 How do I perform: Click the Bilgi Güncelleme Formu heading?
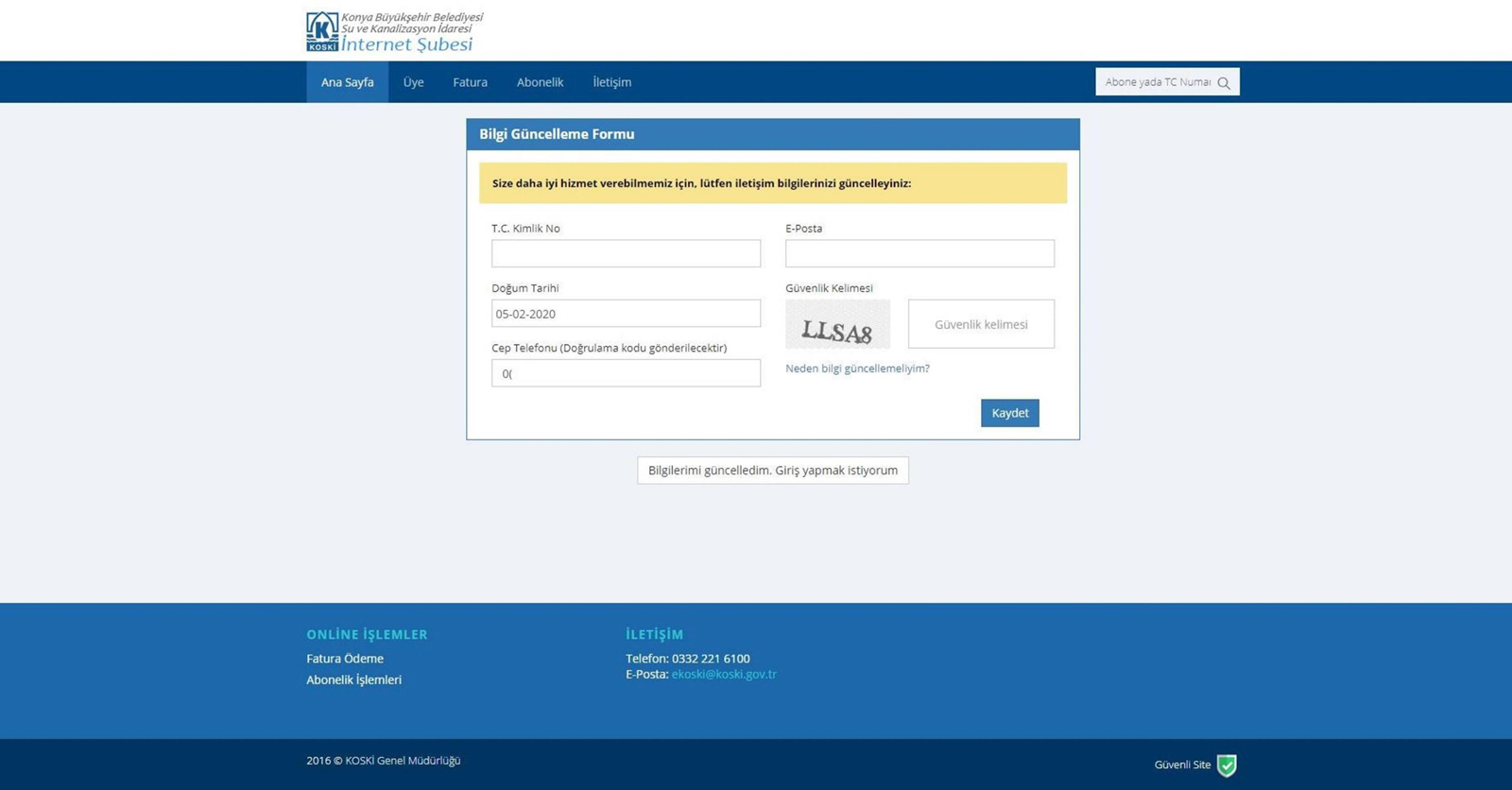(557, 134)
